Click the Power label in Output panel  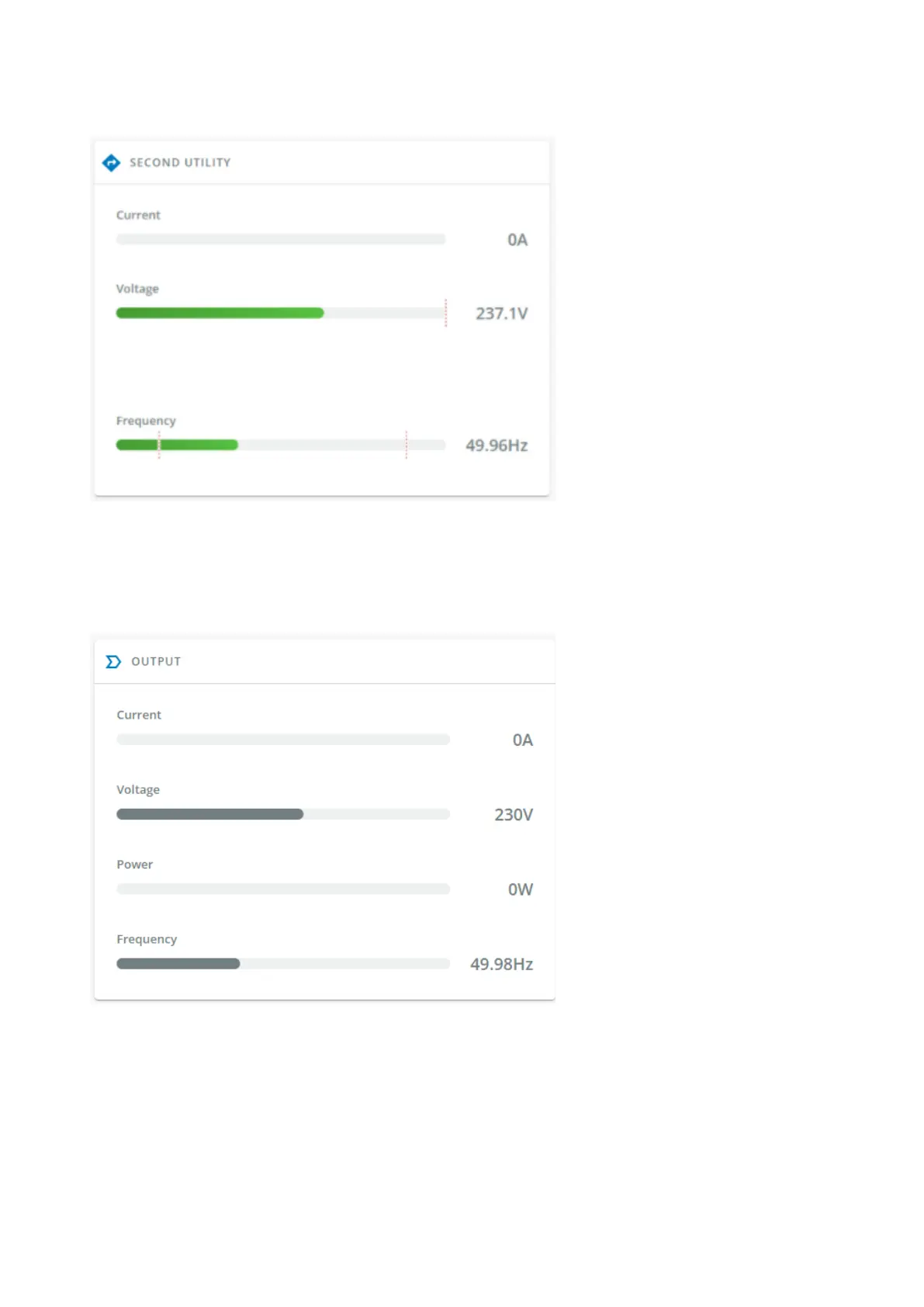pos(135,865)
